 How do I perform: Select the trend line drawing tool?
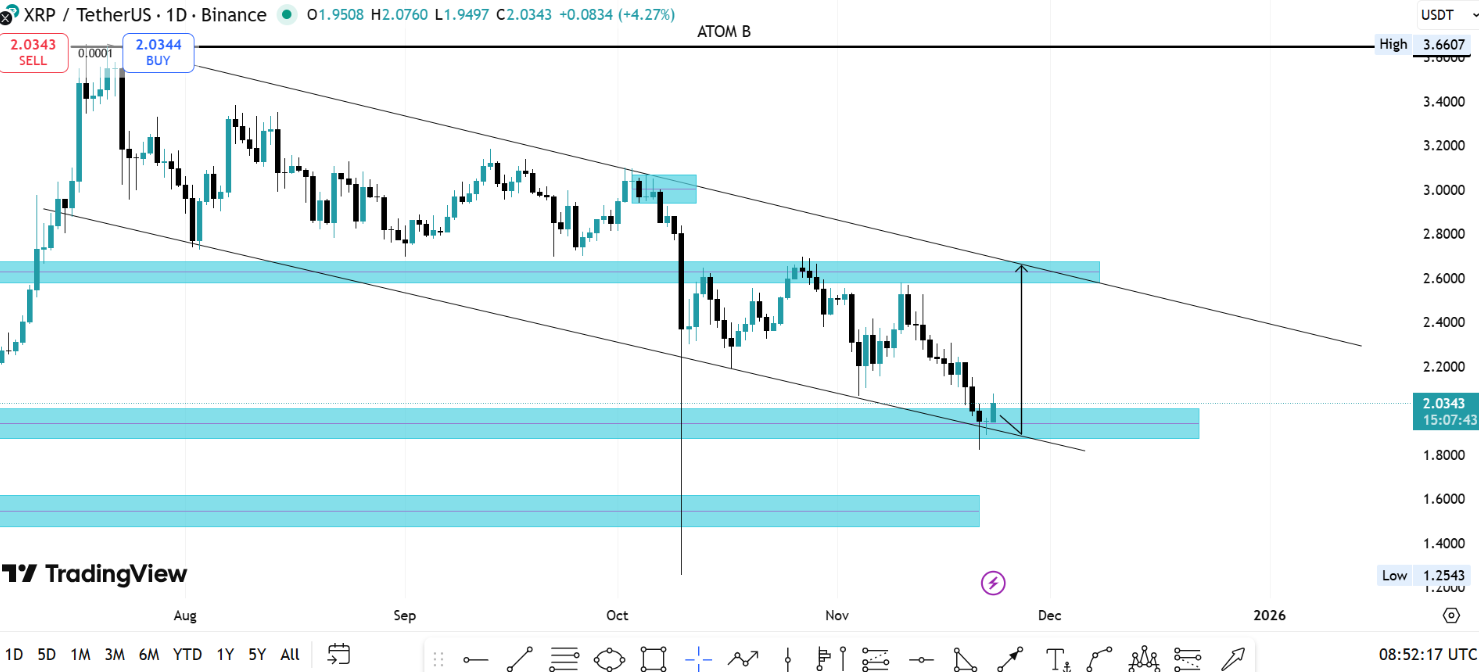pyautogui.click(x=519, y=658)
